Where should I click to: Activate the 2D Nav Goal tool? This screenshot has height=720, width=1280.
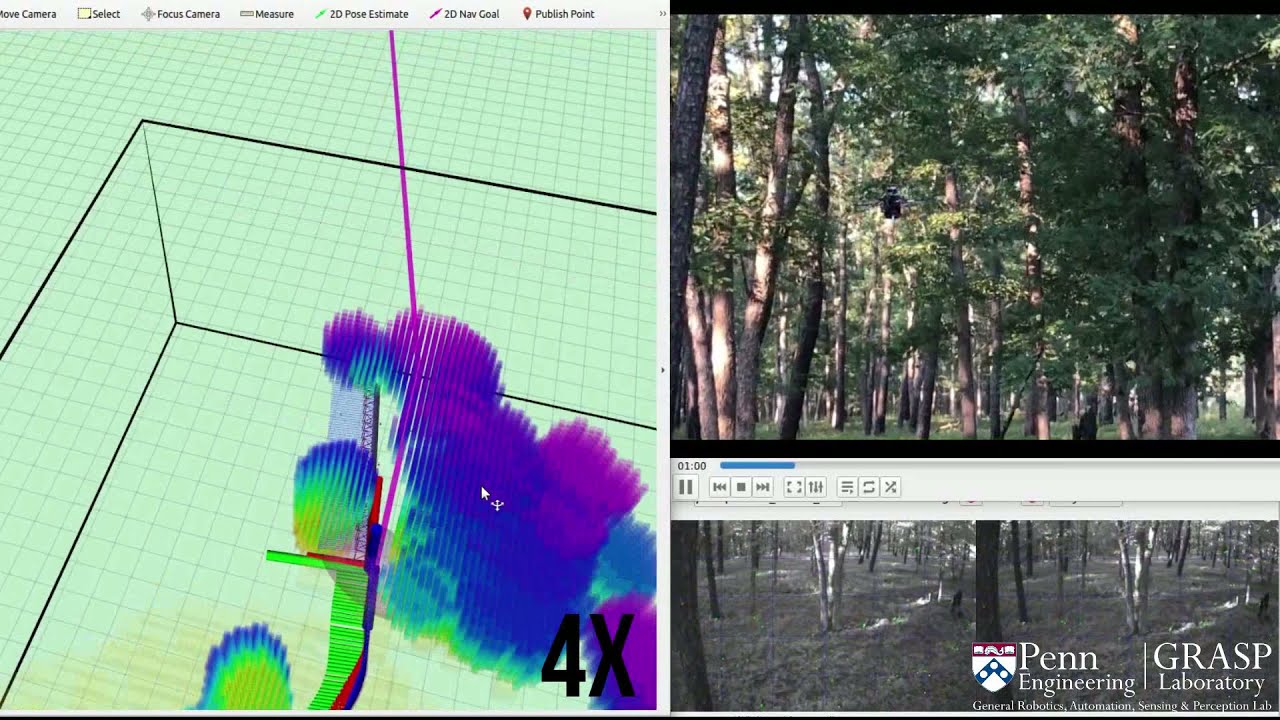(x=464, y=14)
